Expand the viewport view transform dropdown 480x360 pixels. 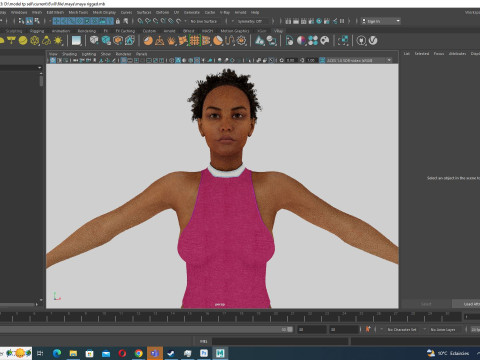coord(389,60)
